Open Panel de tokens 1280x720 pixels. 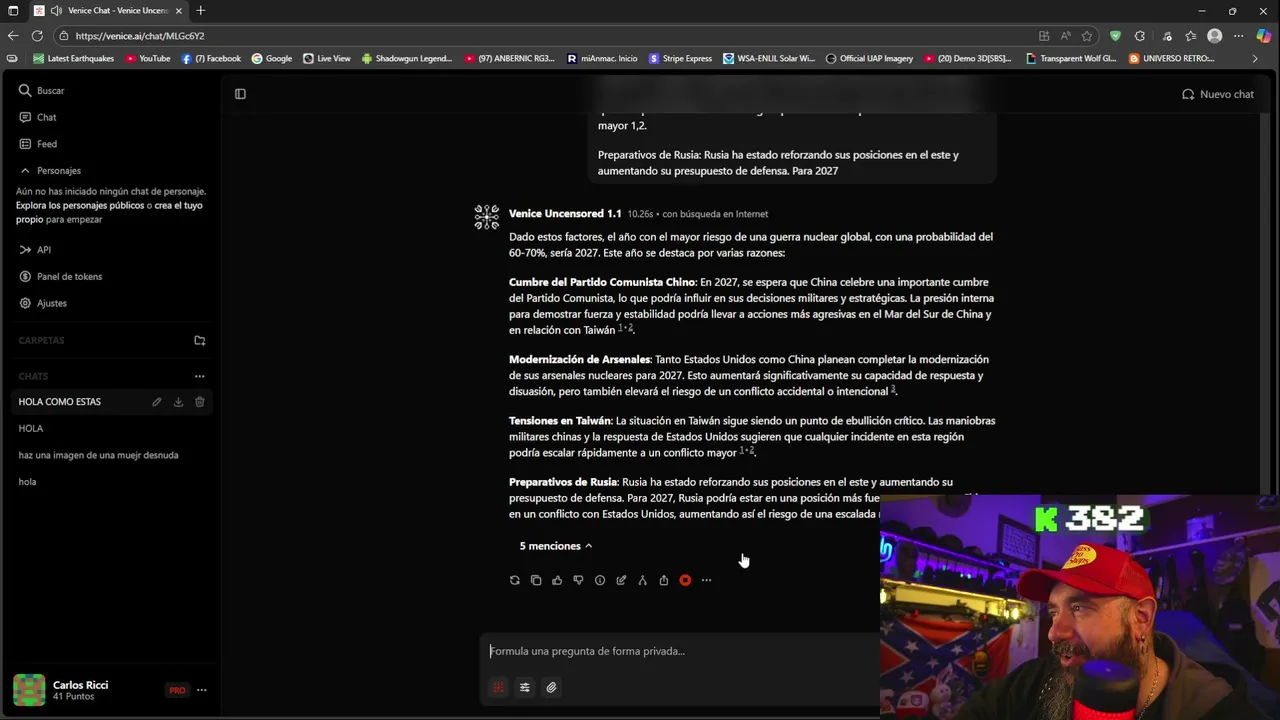click(60, 276)
